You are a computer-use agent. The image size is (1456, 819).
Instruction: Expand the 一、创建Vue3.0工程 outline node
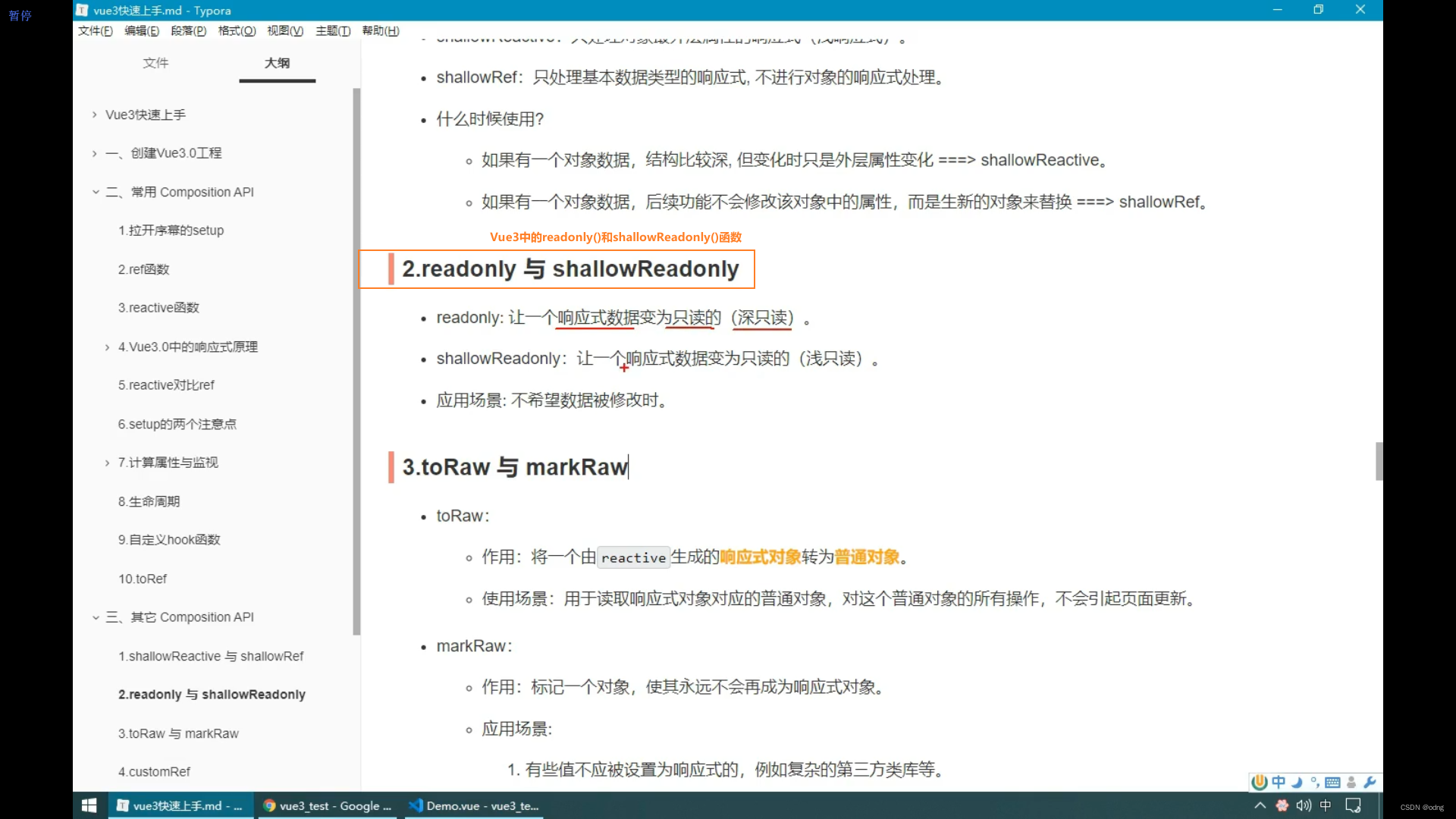(x=94, y=153)
